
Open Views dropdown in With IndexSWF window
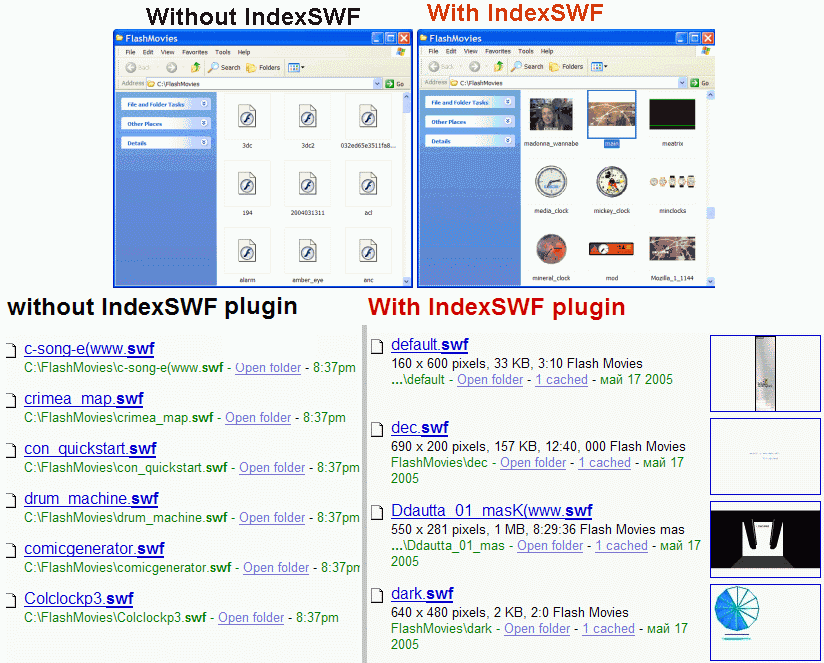coord(599,66)
